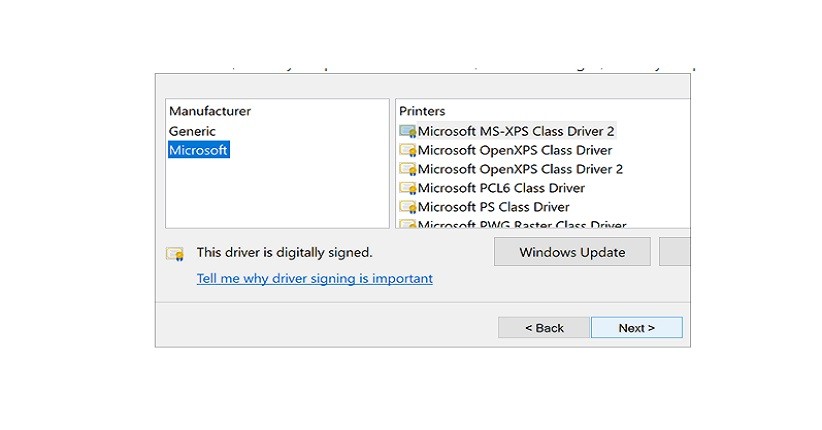The width and height of the screenshot is (822, 430).
Task: Click certificate icon beside Microsoft PS Class Driver
Action: (407, 207)
